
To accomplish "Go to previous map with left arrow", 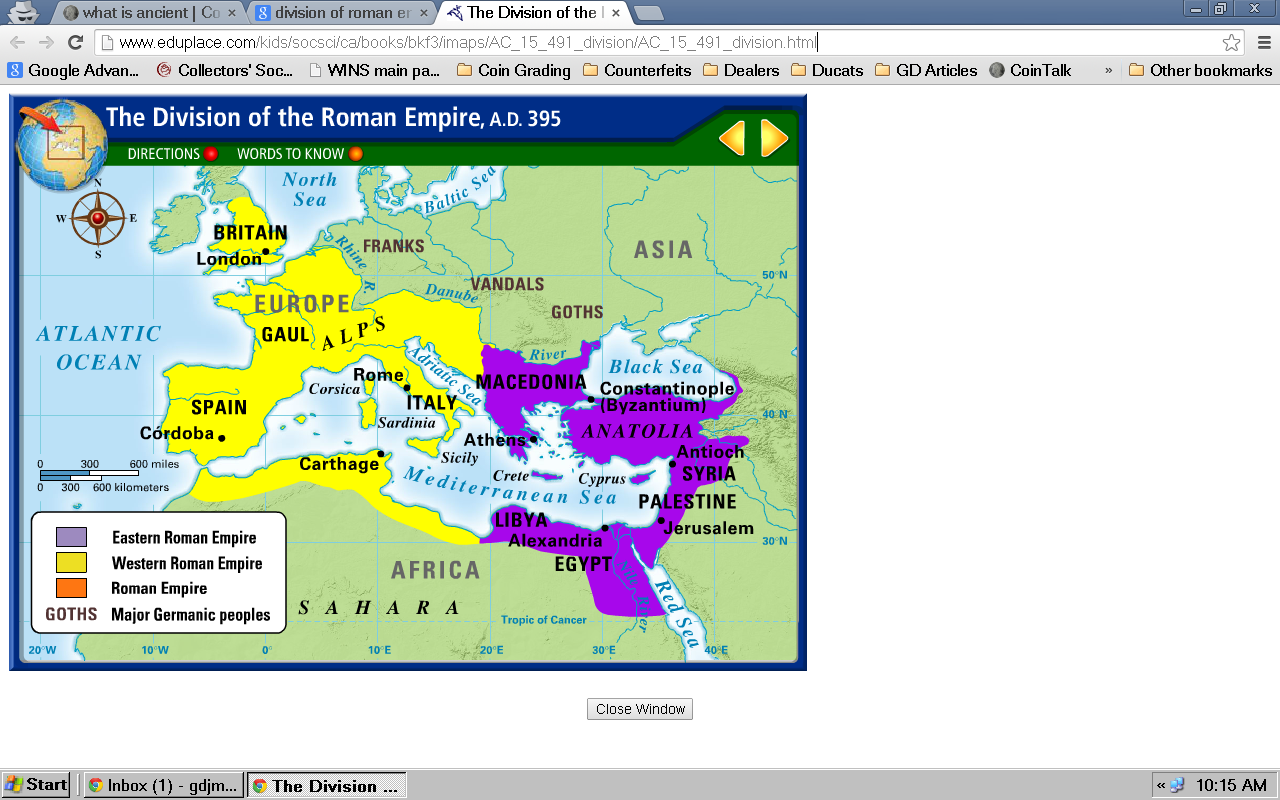I will (732, 138).
